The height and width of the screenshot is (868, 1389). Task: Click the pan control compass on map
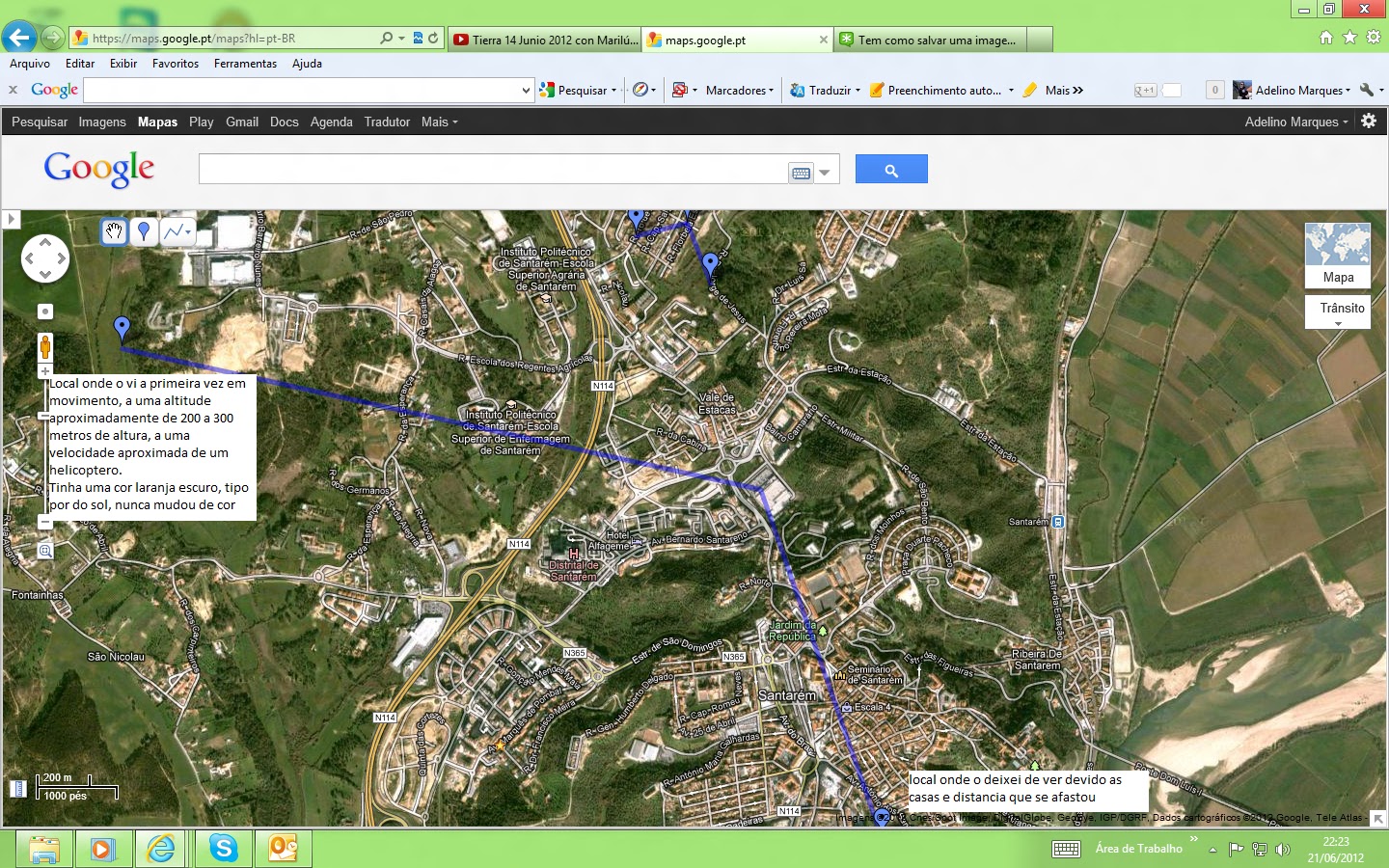click(45, 258)
